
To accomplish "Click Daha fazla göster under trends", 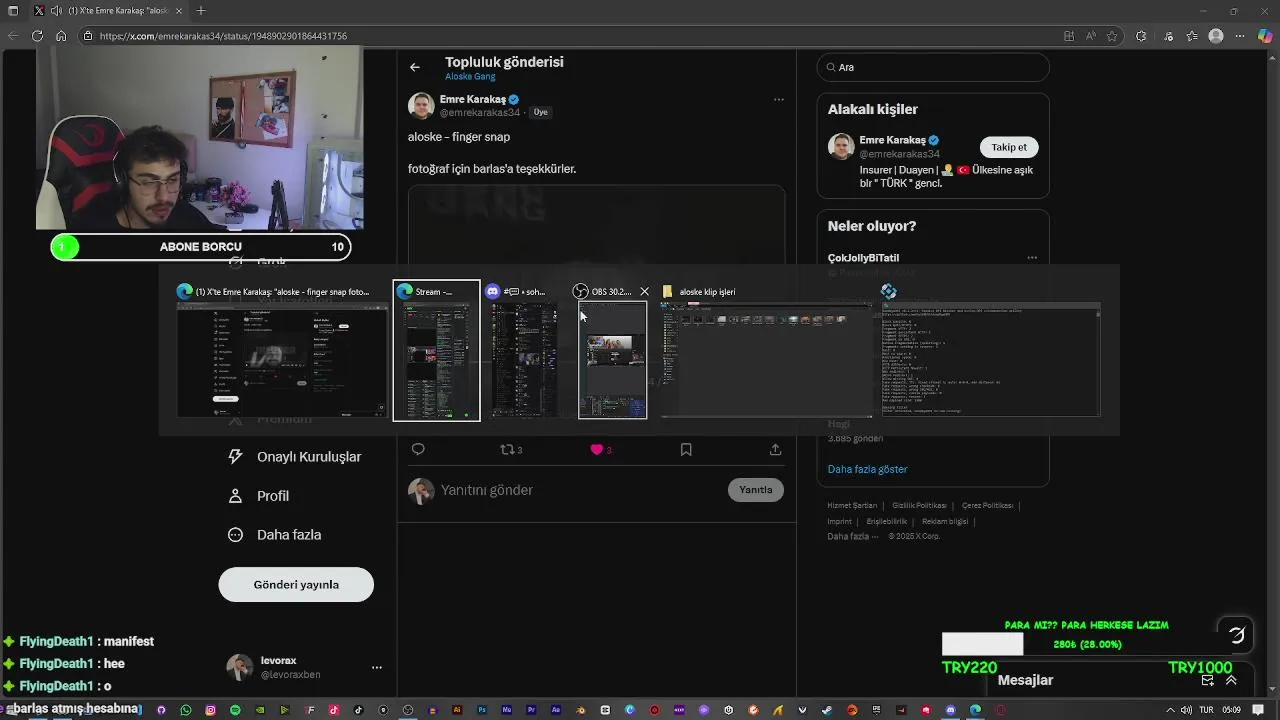I will click(x=867, y=469).
